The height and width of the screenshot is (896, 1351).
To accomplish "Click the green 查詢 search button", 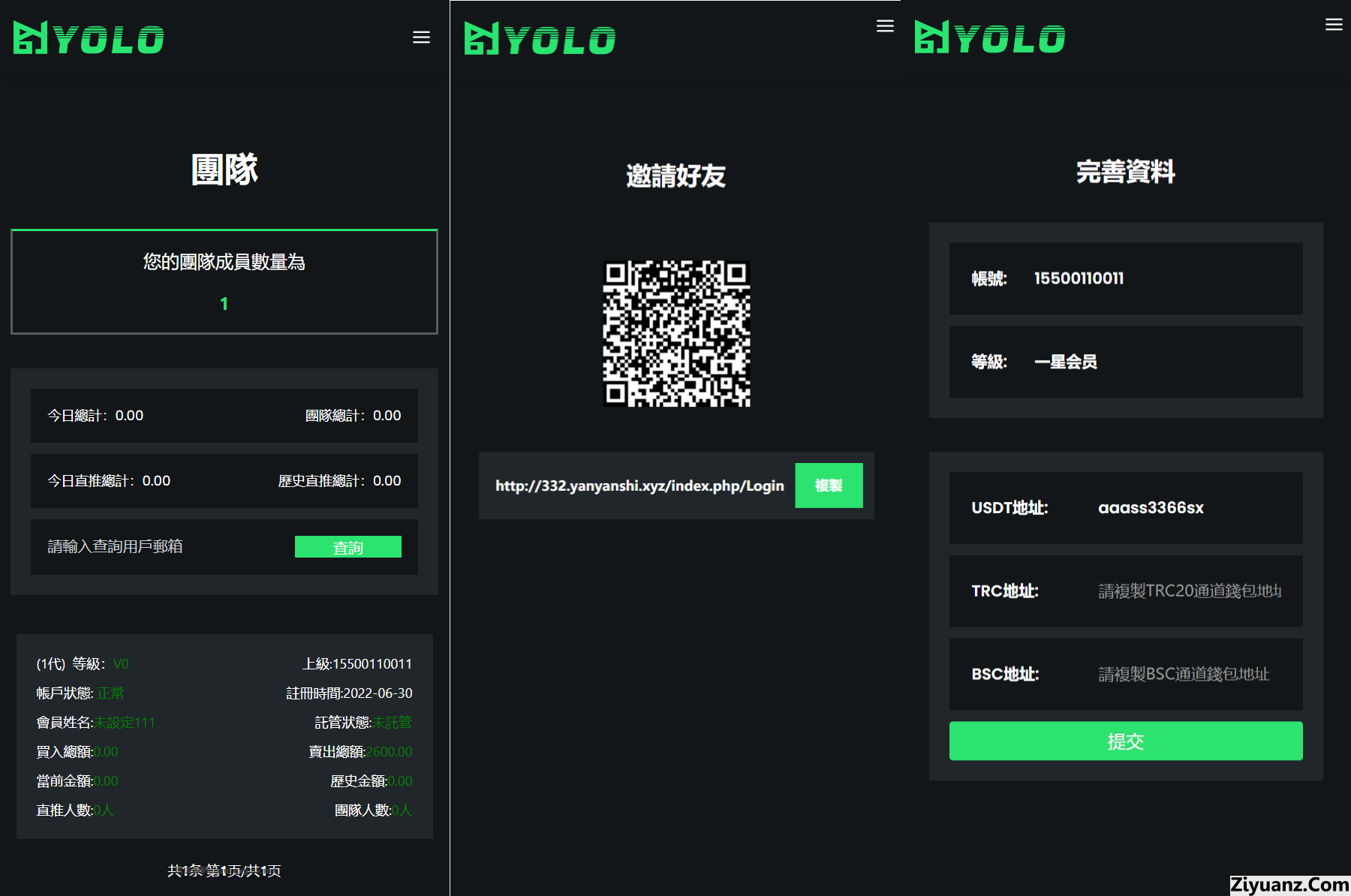I will [x=348, y=547].
